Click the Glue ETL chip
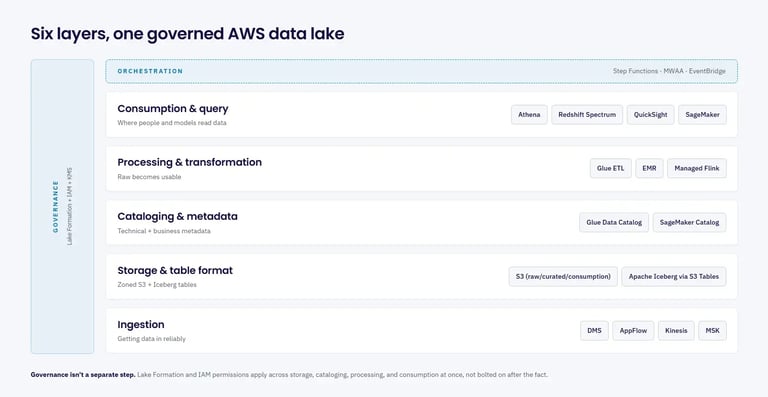This screenshot has width=768, height=397. coord(611,168)
